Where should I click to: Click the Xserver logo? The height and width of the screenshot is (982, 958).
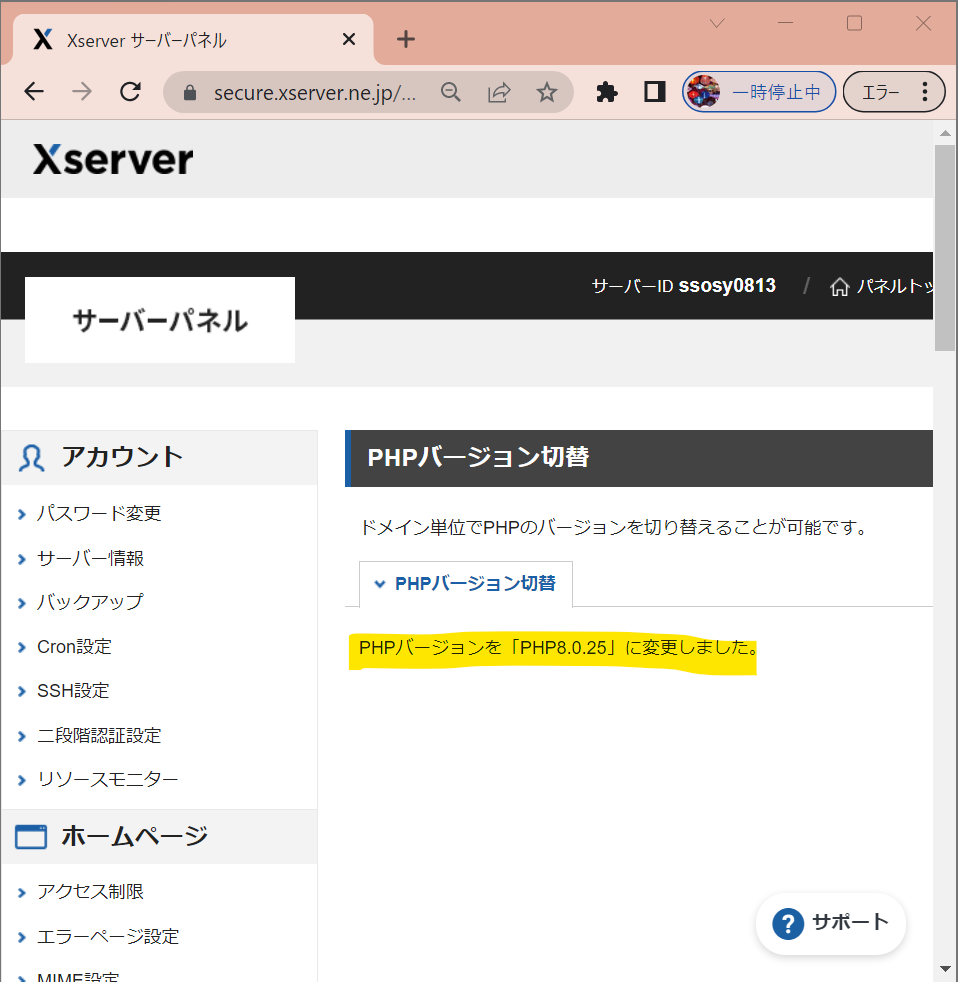113,159
